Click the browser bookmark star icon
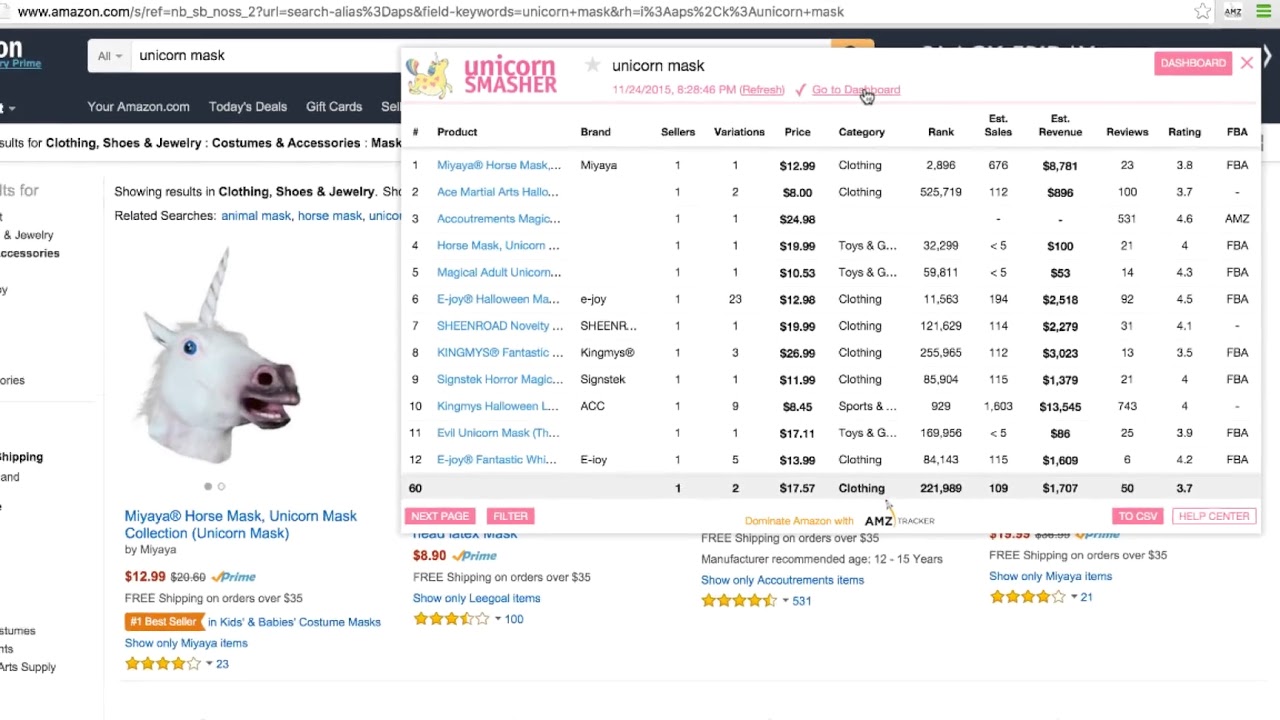The image size is (1280, 720). coord(1202,12)
